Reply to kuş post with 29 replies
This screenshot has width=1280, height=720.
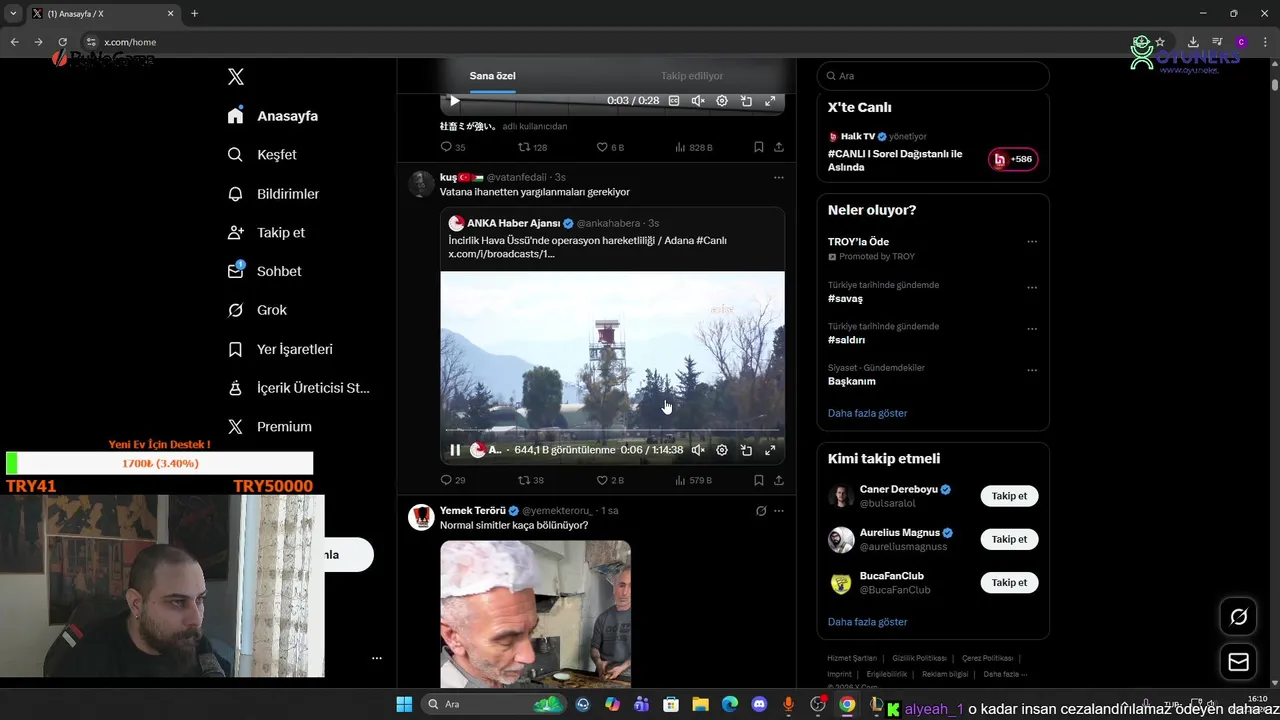453,480
